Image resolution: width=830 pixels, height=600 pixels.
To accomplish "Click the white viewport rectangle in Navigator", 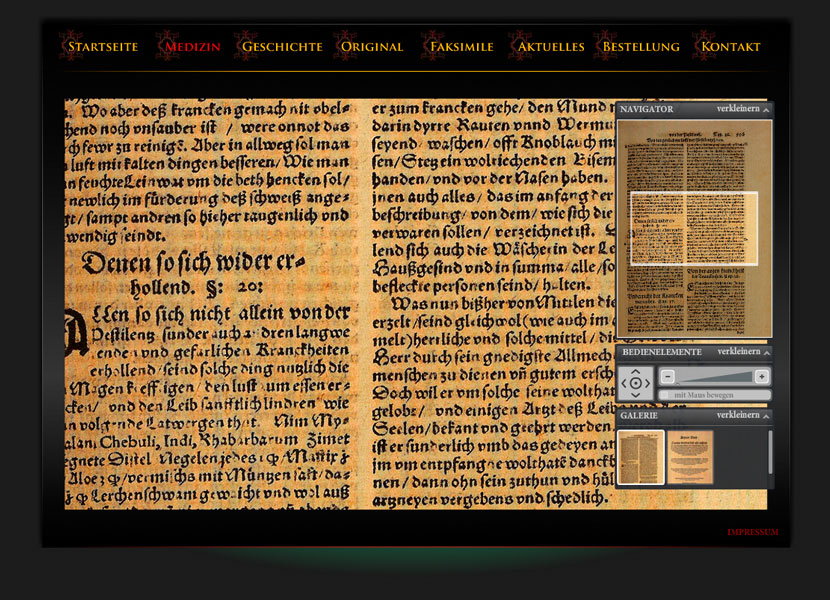I will (x=694, y=228).
